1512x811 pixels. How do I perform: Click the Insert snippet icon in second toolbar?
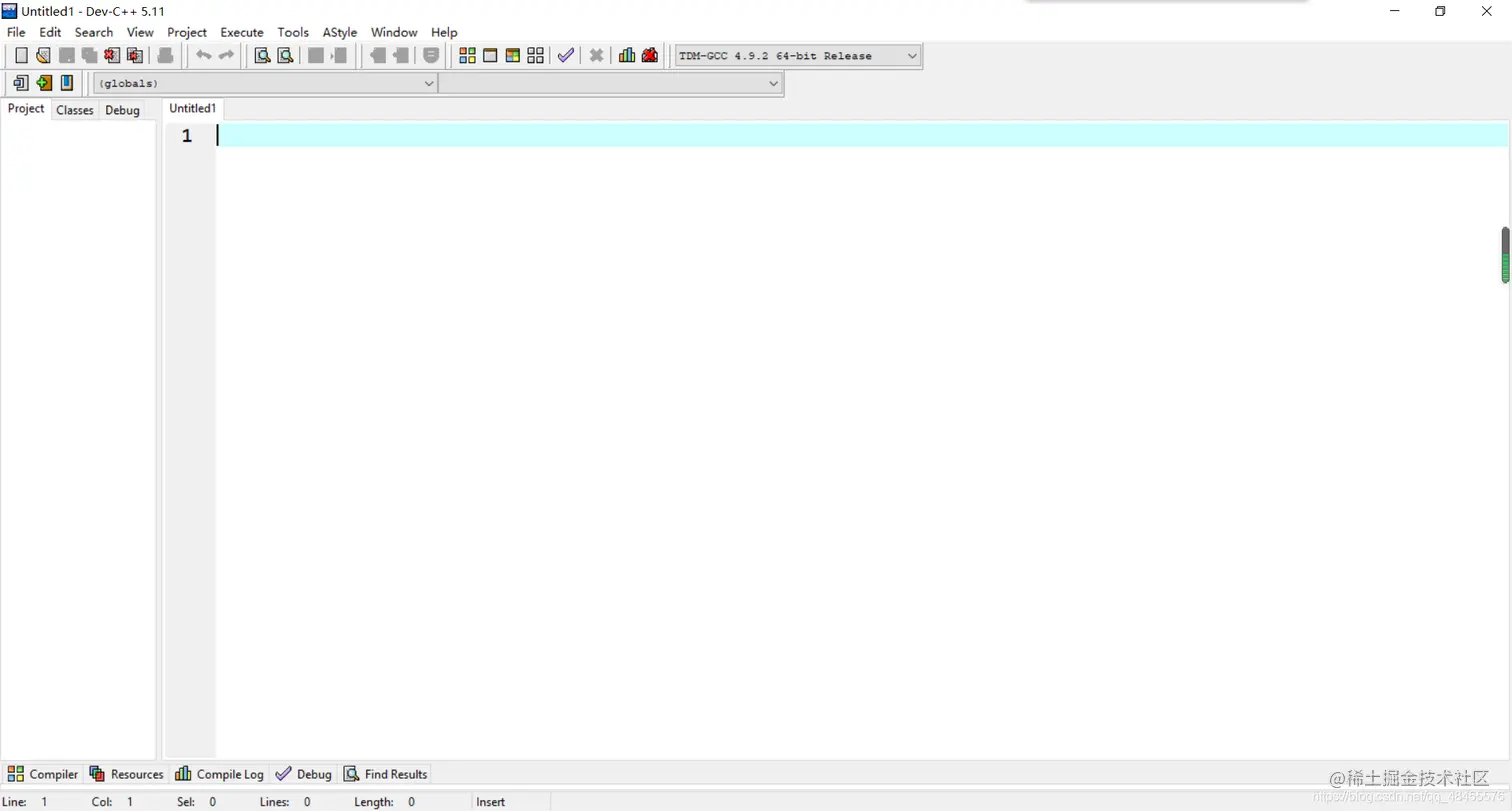pyautogui.click(x=21, y=83)
